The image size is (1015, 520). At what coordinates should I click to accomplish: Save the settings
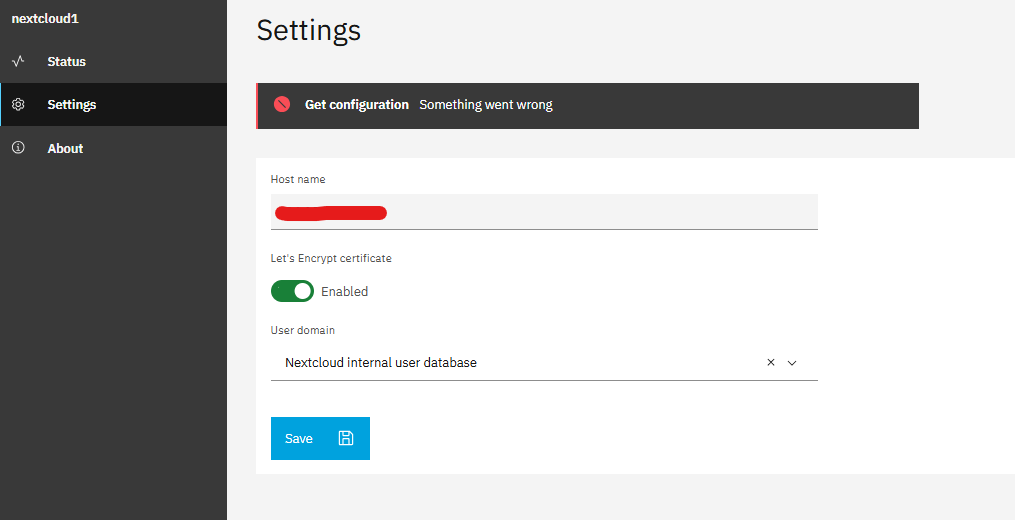coord(320,438)
